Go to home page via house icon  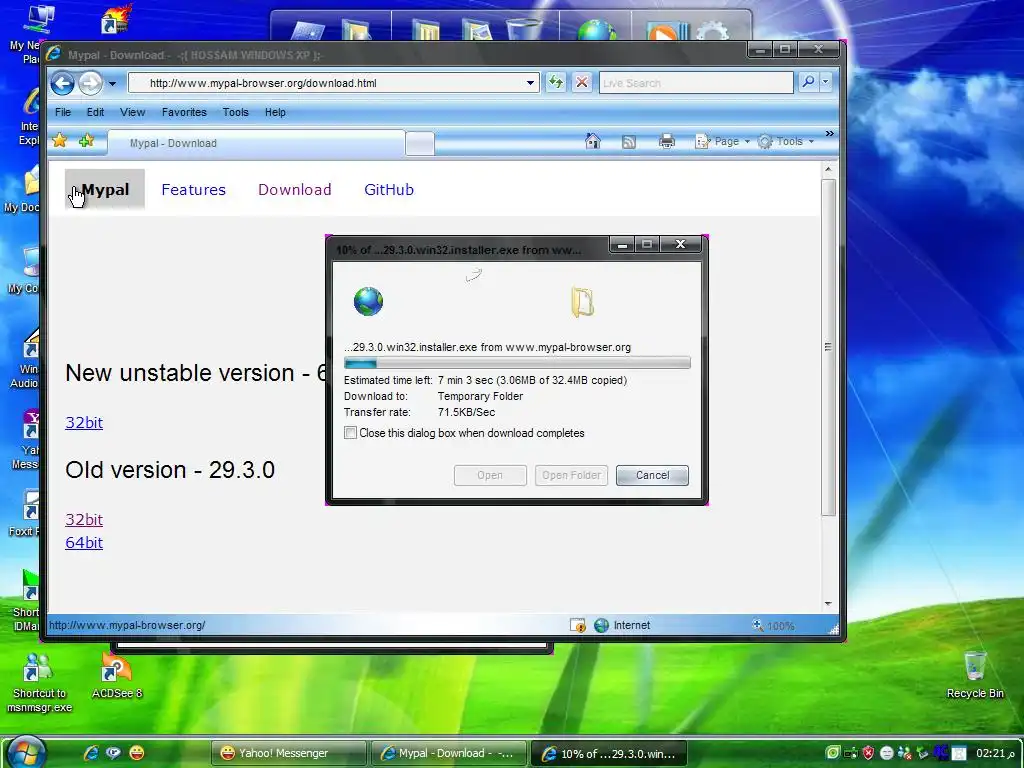[592, 141]
